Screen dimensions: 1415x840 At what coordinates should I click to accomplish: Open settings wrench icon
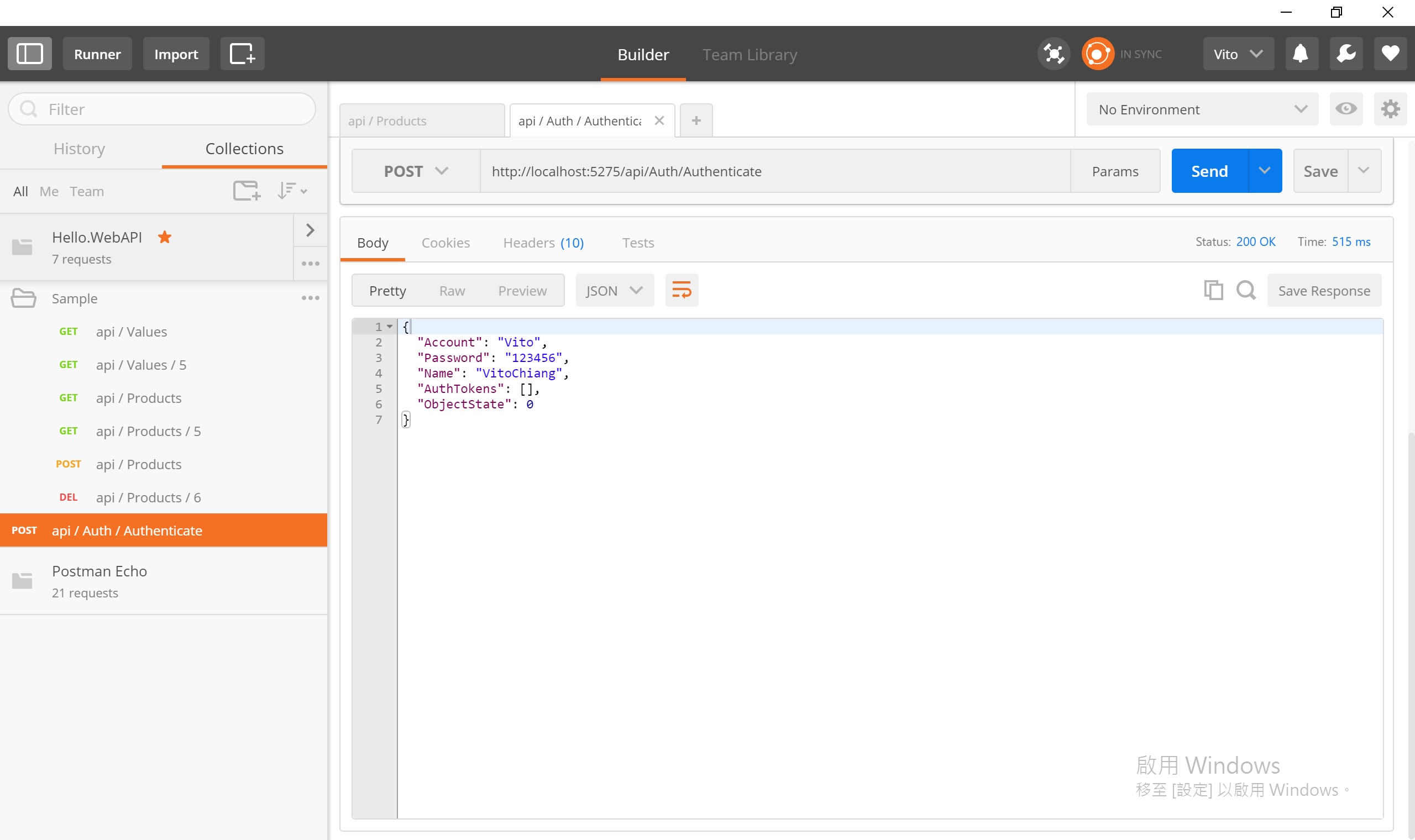tap(1346, 54)
